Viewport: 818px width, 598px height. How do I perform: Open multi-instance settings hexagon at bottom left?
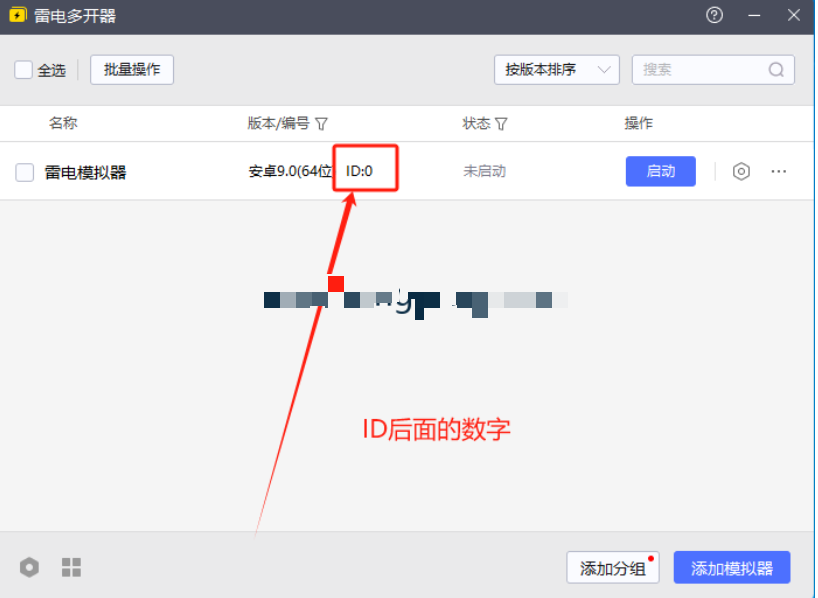point(29,567)
